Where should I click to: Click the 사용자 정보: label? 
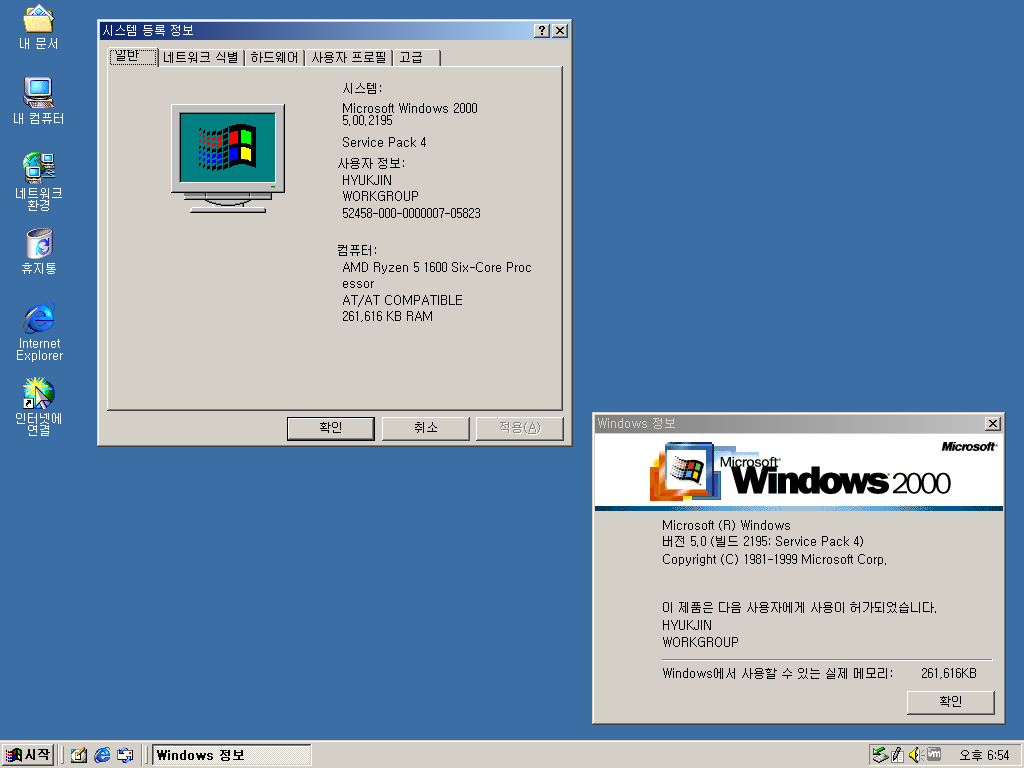371,163
